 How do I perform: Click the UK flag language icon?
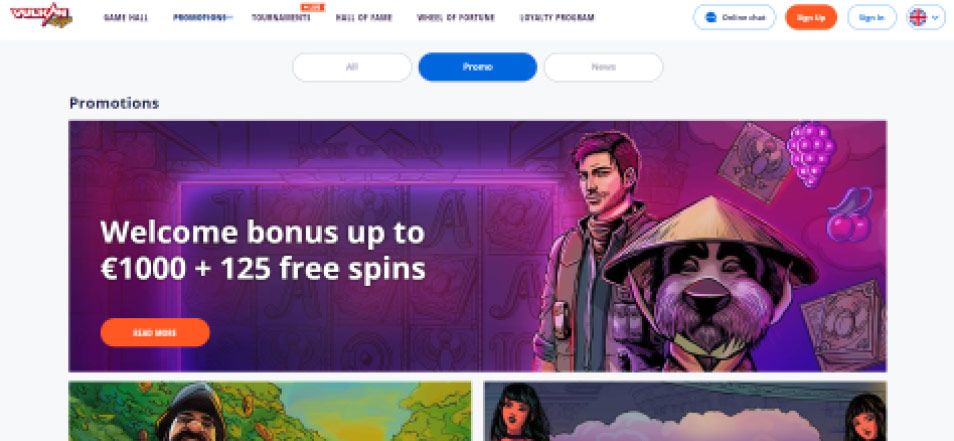point(917,18)
